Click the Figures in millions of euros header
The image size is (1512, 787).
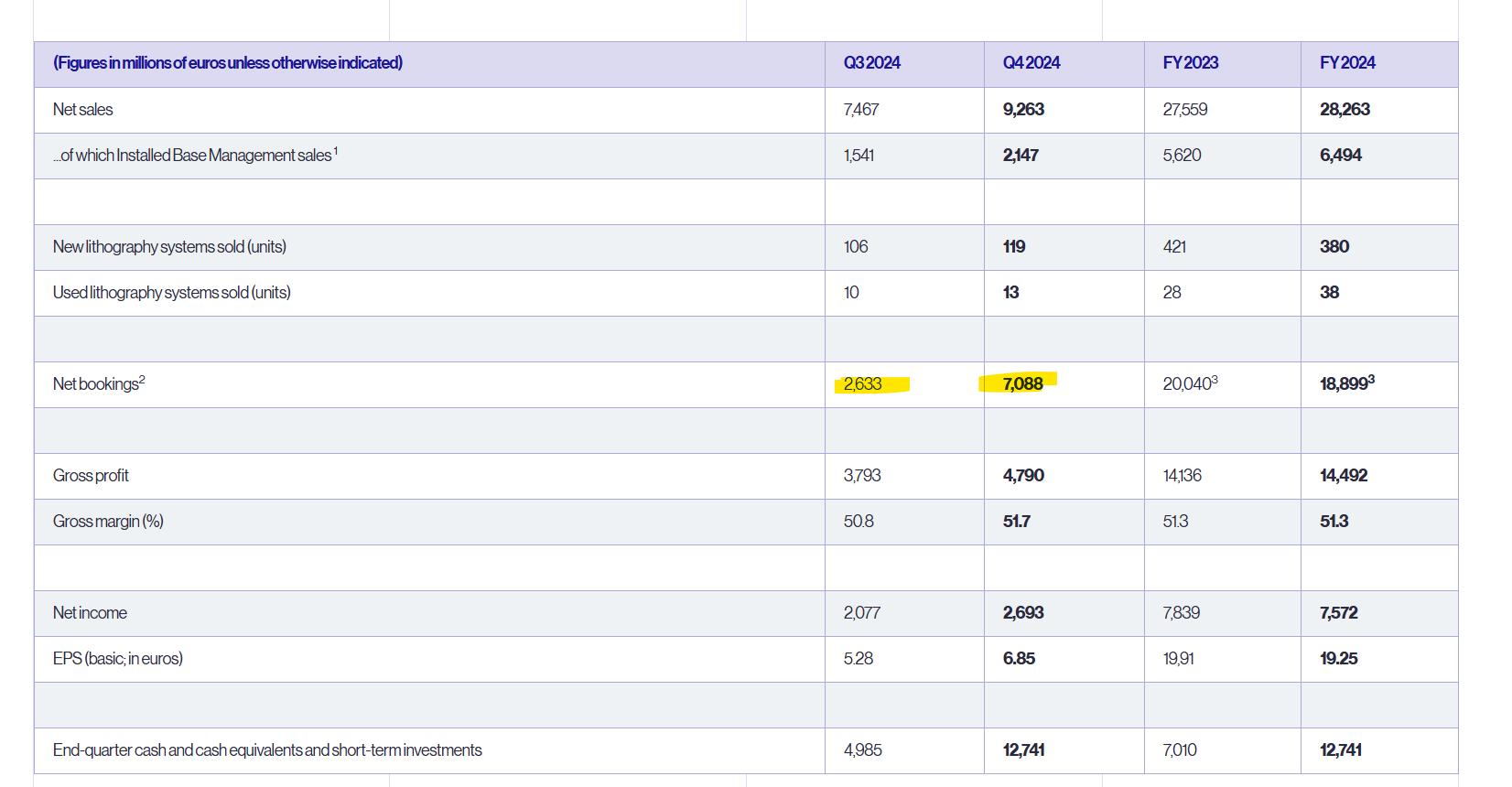click(x=228, y=63)
